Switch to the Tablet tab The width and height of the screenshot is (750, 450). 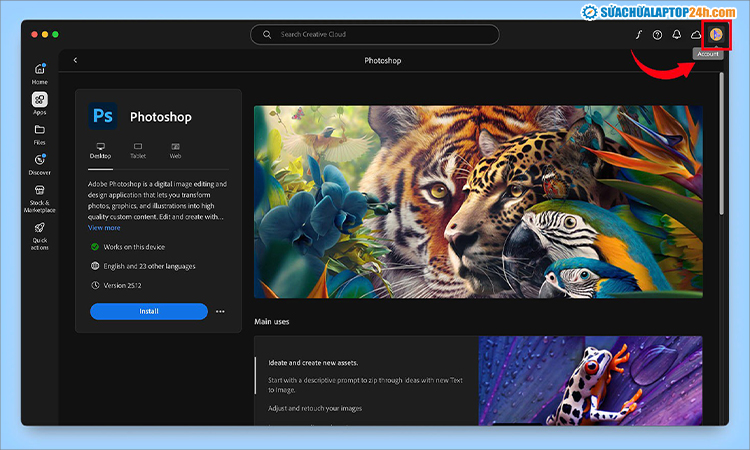[x=138, y=150]
